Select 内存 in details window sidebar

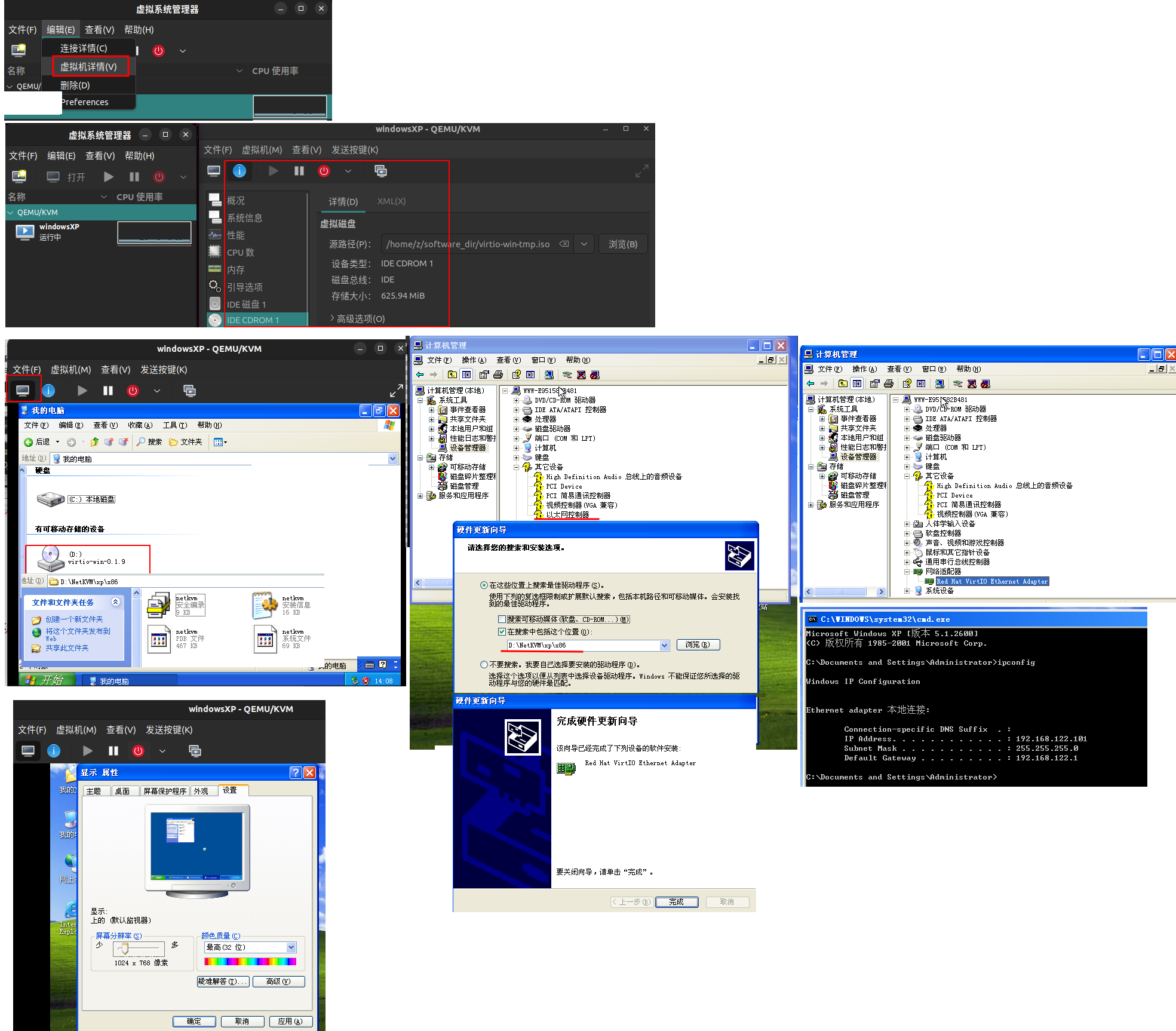point(235,270)
